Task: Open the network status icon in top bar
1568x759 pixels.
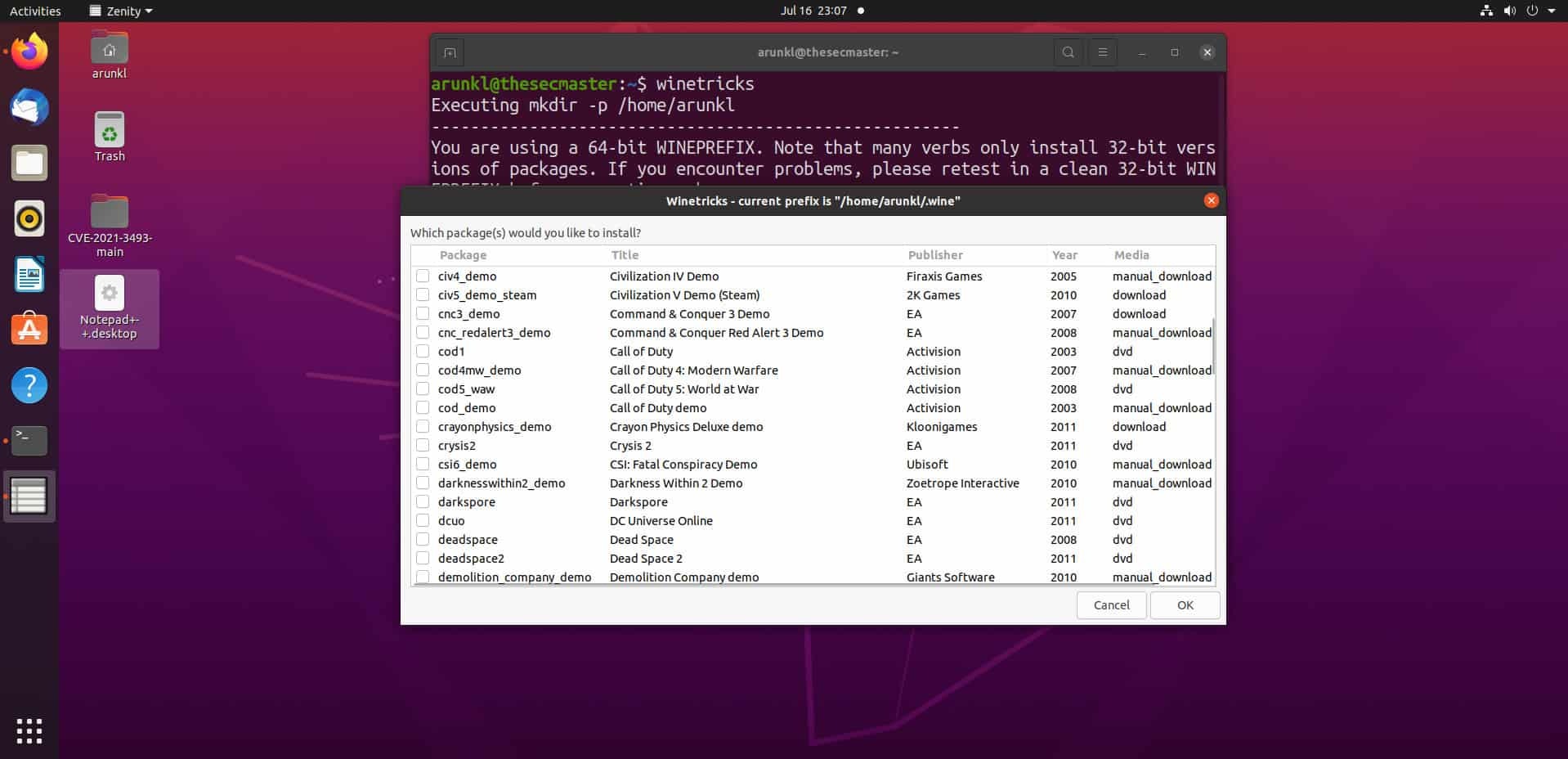Action: click(x=1486, y=11)
